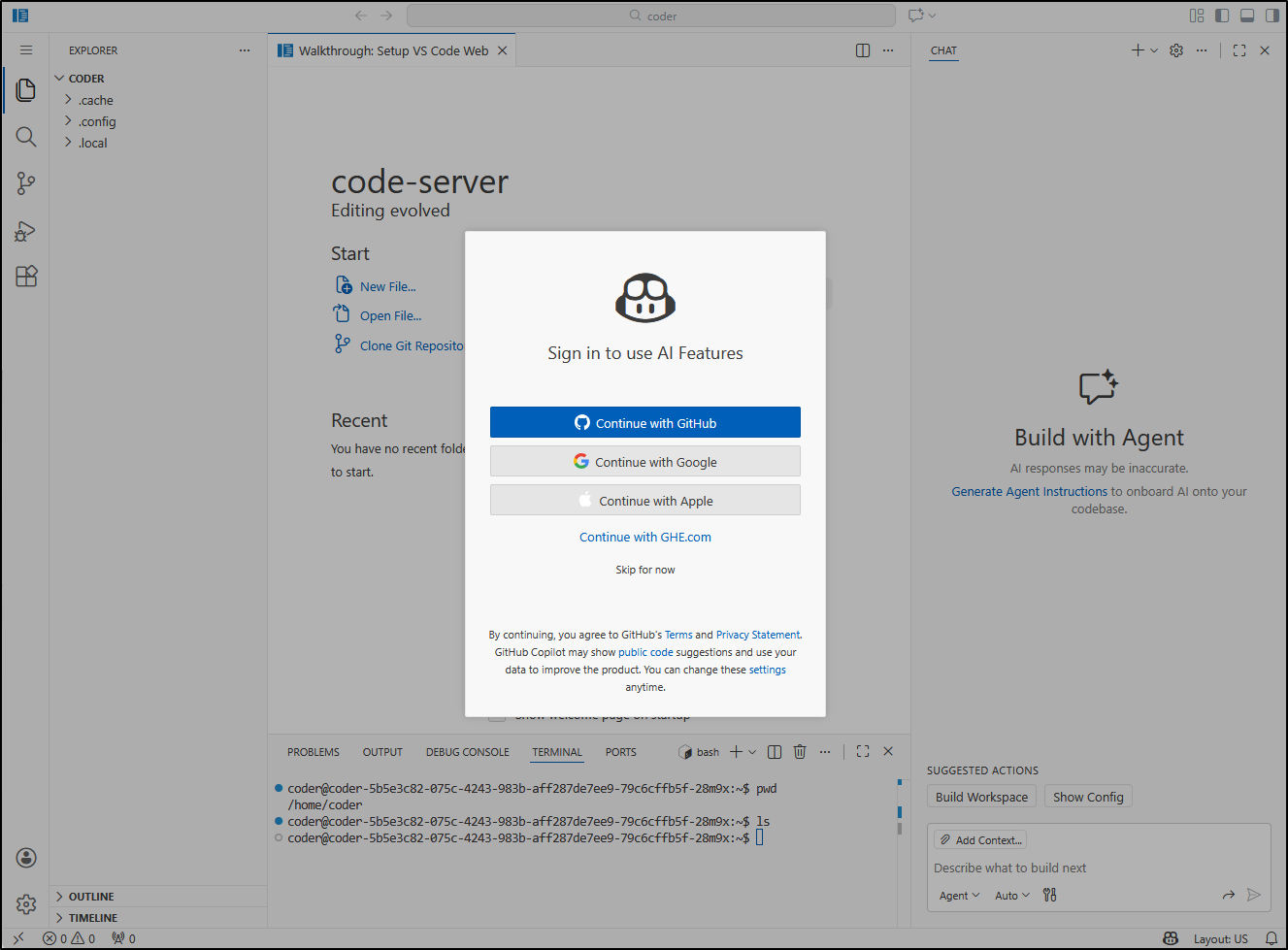Toggle the Panel layout control
1288x950 pixels.
point(1246,15)
